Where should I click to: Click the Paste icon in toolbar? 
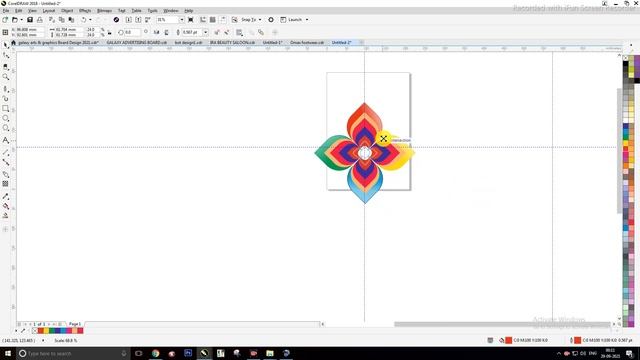[71, 20]
